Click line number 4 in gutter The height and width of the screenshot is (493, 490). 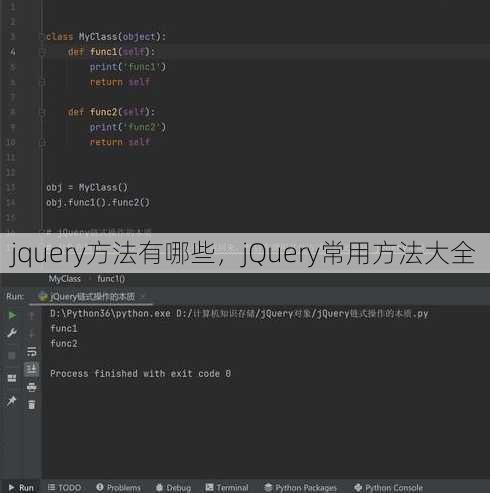[x=12, y=52]
